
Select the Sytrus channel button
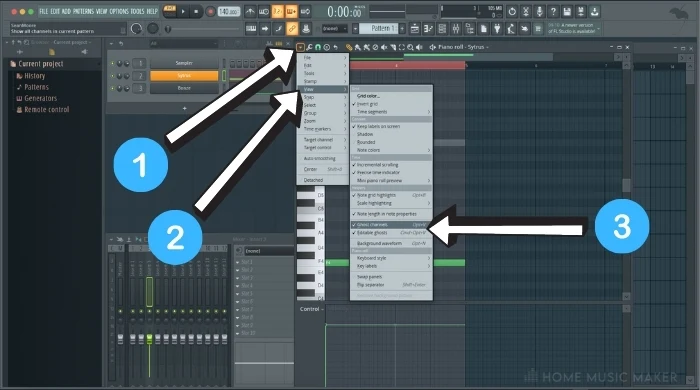pyautogui.click(x=184, y=76)
